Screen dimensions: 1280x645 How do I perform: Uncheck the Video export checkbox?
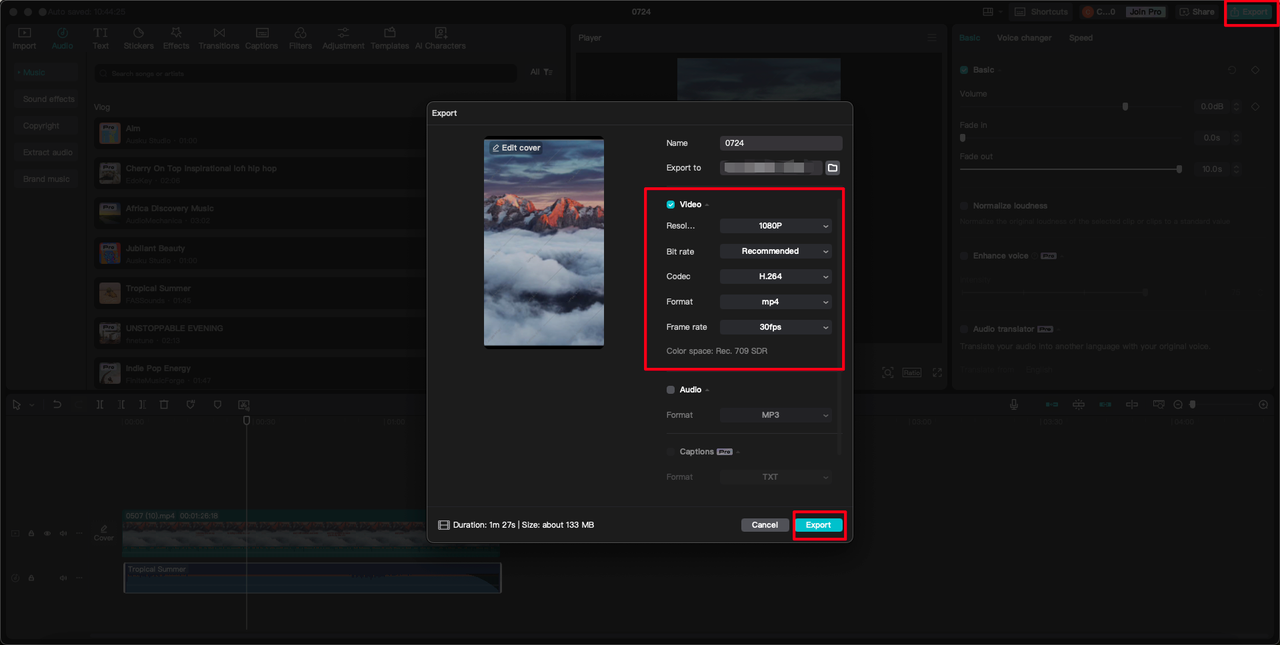(671, 204)
